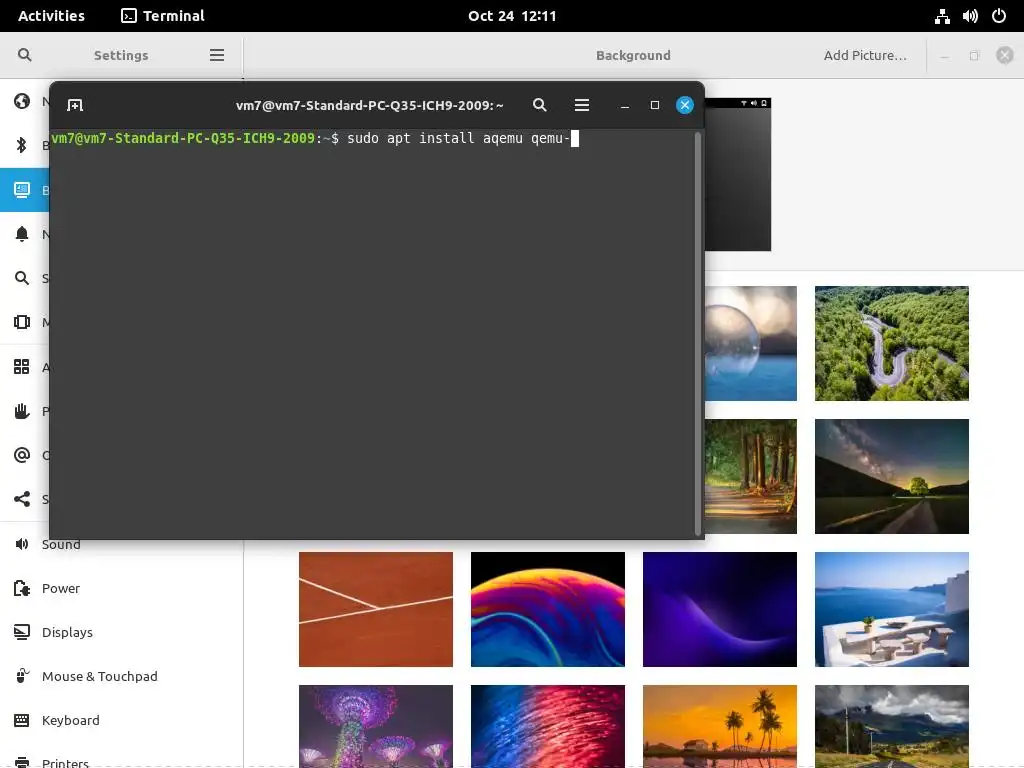This screenshot has width=1024, height=768.
Task: Select the Online Accounts at-sign icon
Action: tap(22, 455)
